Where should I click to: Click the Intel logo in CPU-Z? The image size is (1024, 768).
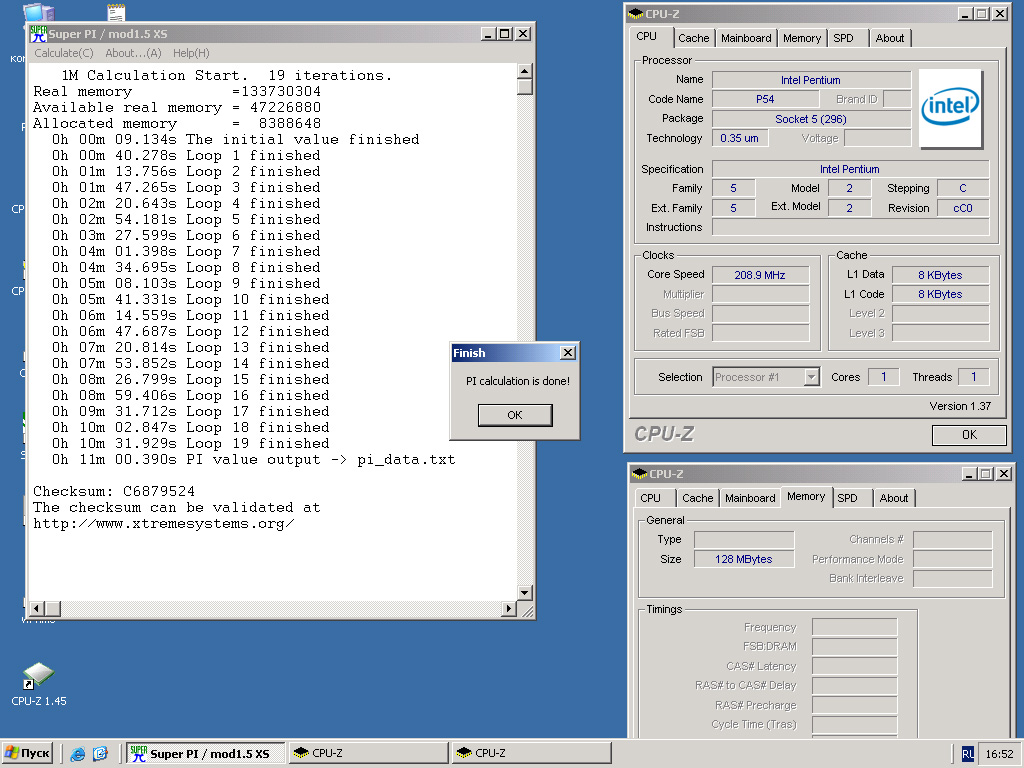click(950, 108)
